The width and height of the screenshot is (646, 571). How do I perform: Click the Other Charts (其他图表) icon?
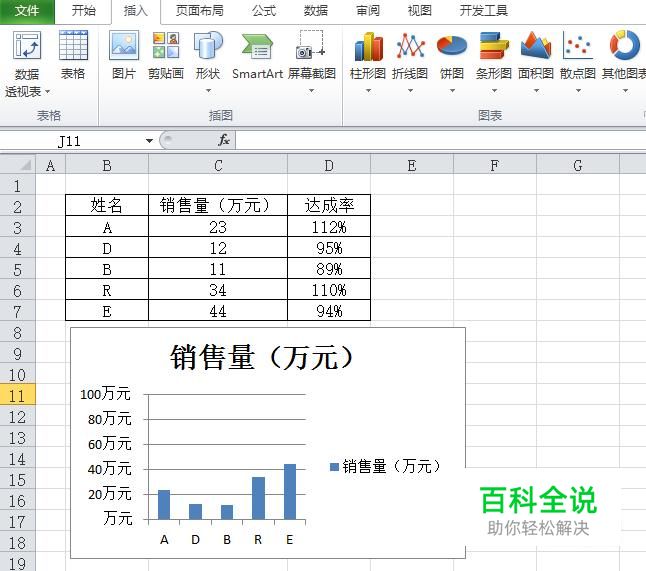pos(625,45)
